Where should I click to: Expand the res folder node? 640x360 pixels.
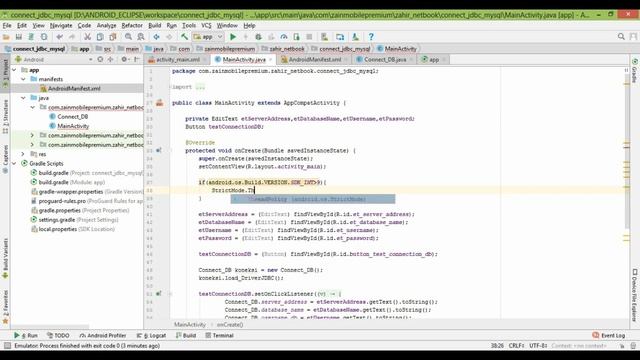pyautogui.click(x=24, y=154)
